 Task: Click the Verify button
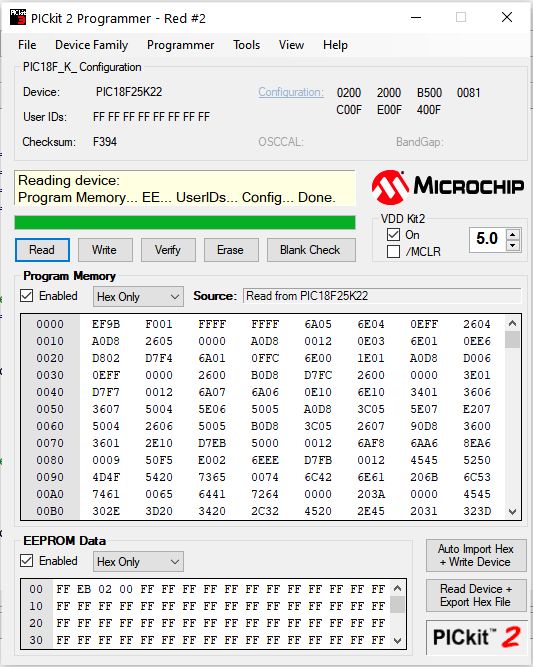coord(168,250)
